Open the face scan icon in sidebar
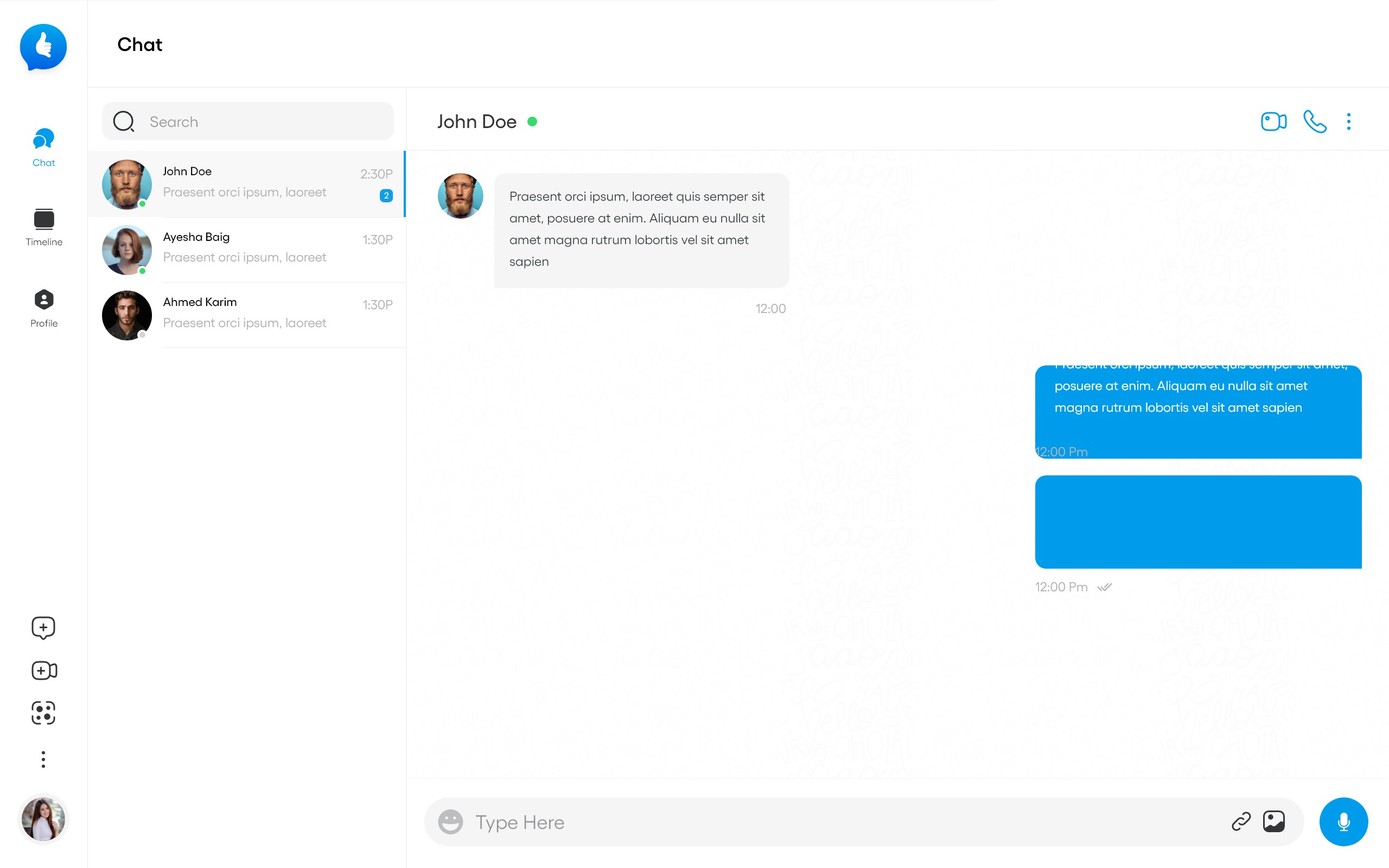 [43, 713]
